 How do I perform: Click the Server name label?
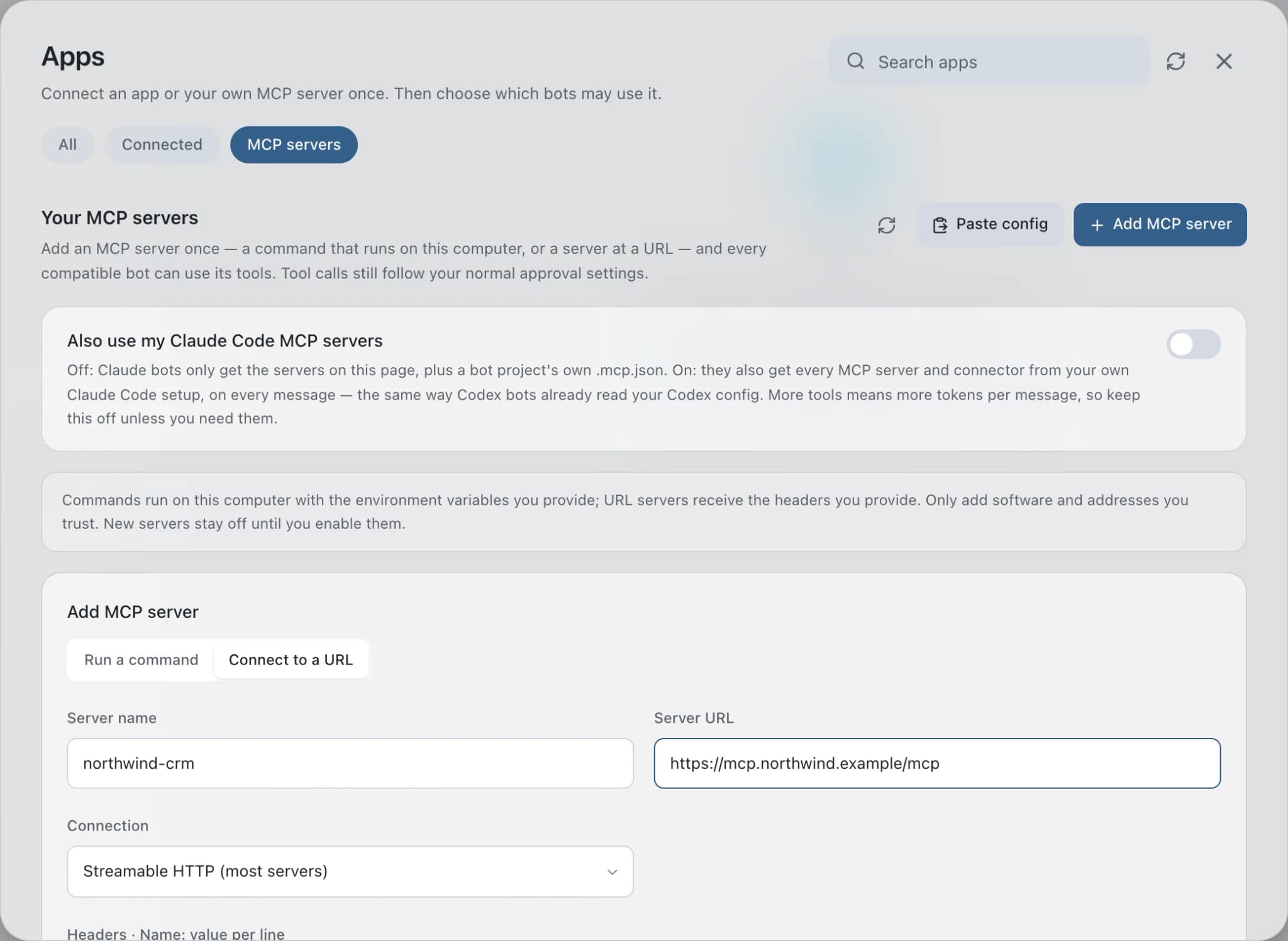pyautogui.click(x=112, y=718)
